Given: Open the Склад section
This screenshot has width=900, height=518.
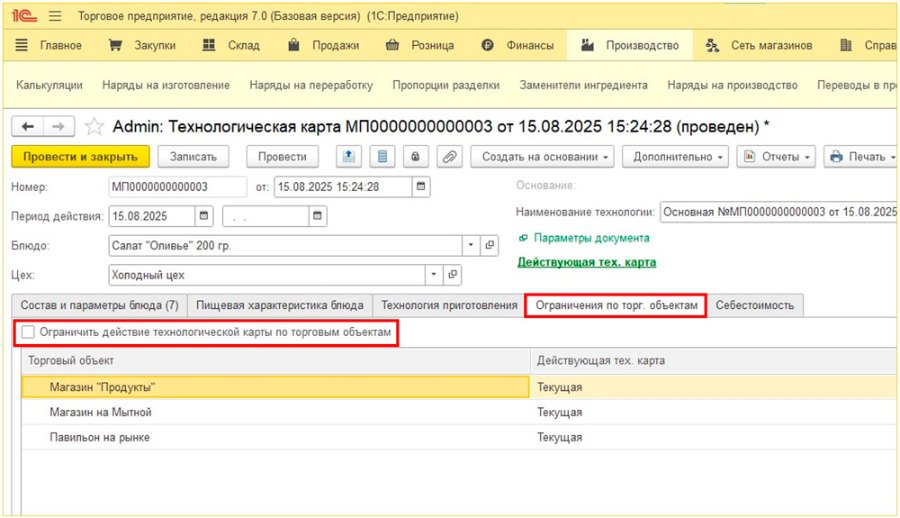Looking at the screenshot, I should 231,45.
